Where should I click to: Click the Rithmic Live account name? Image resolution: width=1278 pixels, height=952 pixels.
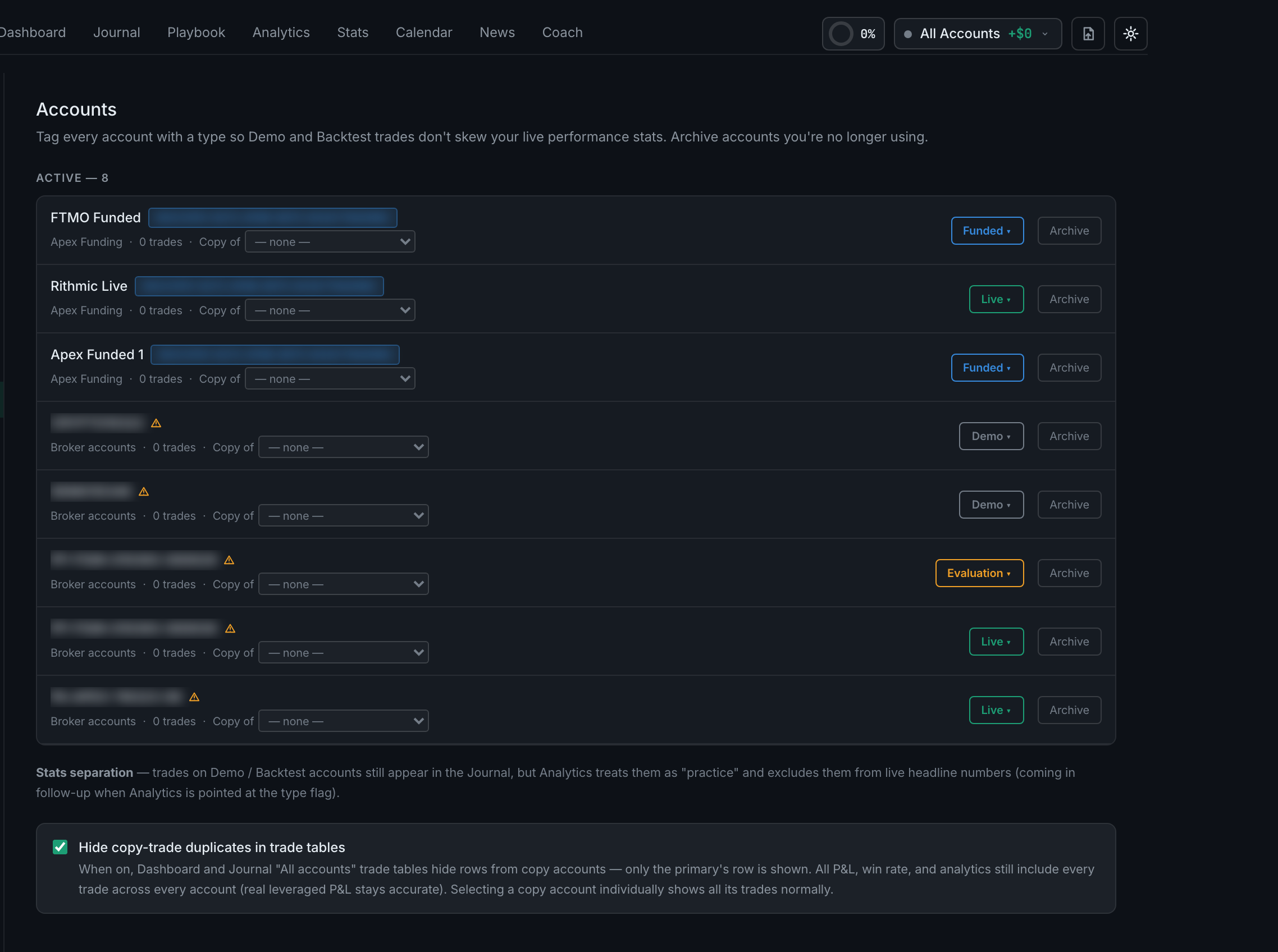click(x=89, y=286)
